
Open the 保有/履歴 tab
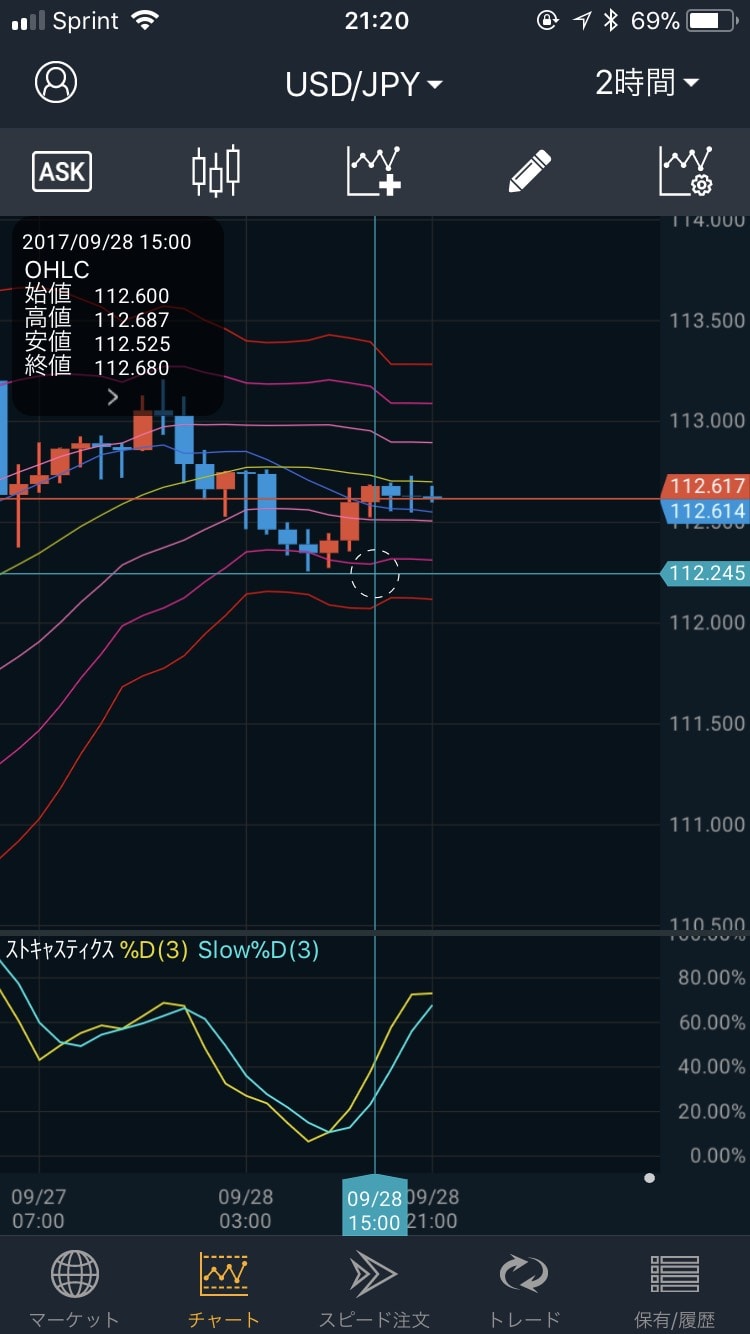coord(675,1290)
